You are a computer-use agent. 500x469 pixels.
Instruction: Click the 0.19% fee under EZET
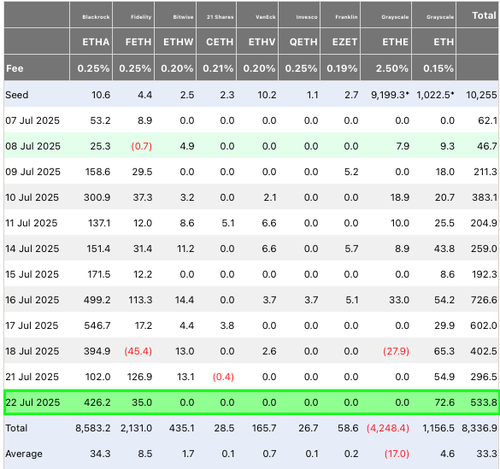342,69
